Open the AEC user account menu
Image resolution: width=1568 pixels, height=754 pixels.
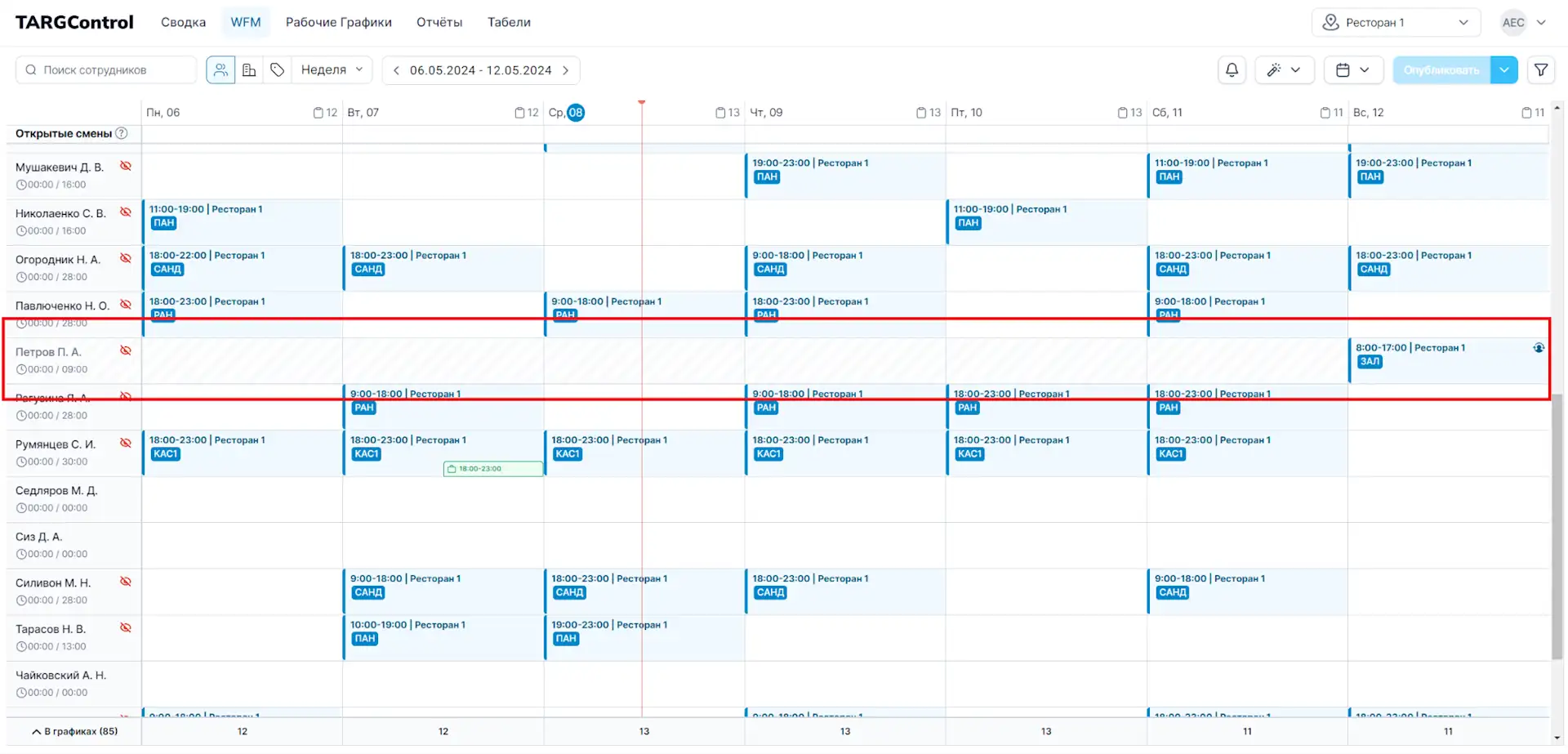1523,23
